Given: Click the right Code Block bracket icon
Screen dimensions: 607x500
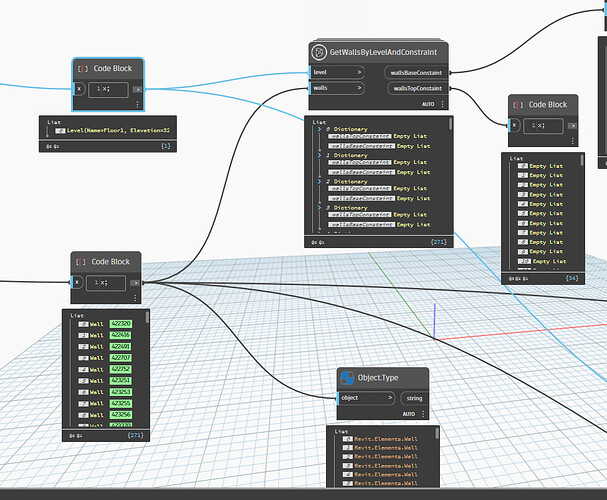Looking at the screenshot, I should 518,104.
